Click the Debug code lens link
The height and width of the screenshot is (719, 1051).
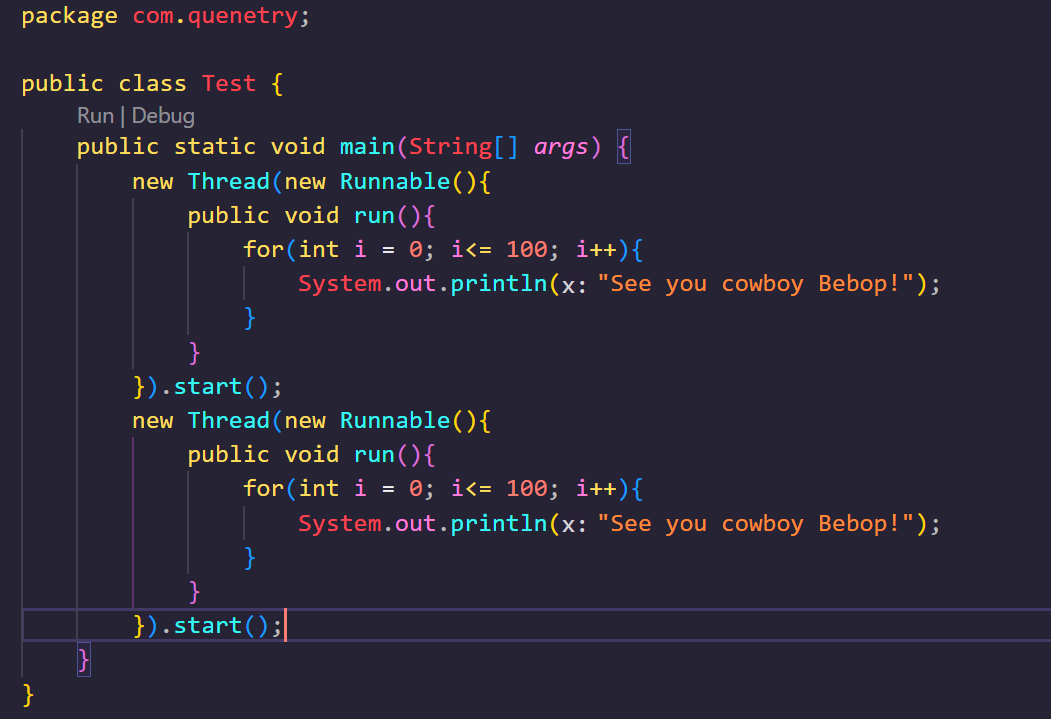coord(163,116)
